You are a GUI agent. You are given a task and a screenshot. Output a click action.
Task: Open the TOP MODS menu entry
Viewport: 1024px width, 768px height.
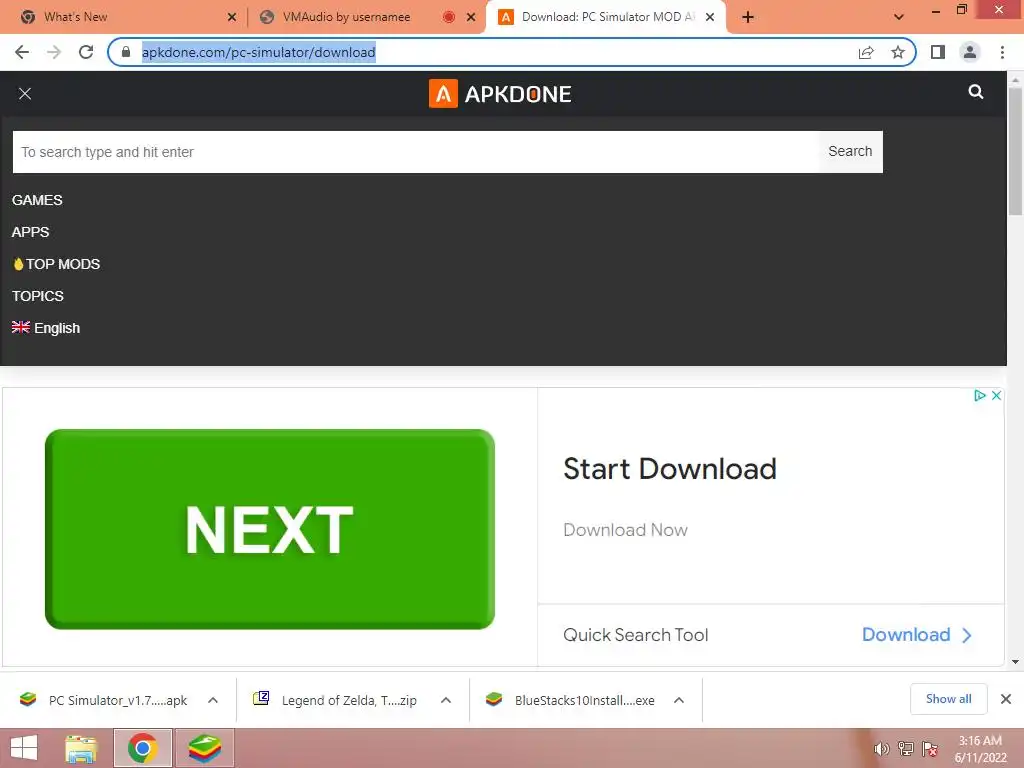coord(56,264)
